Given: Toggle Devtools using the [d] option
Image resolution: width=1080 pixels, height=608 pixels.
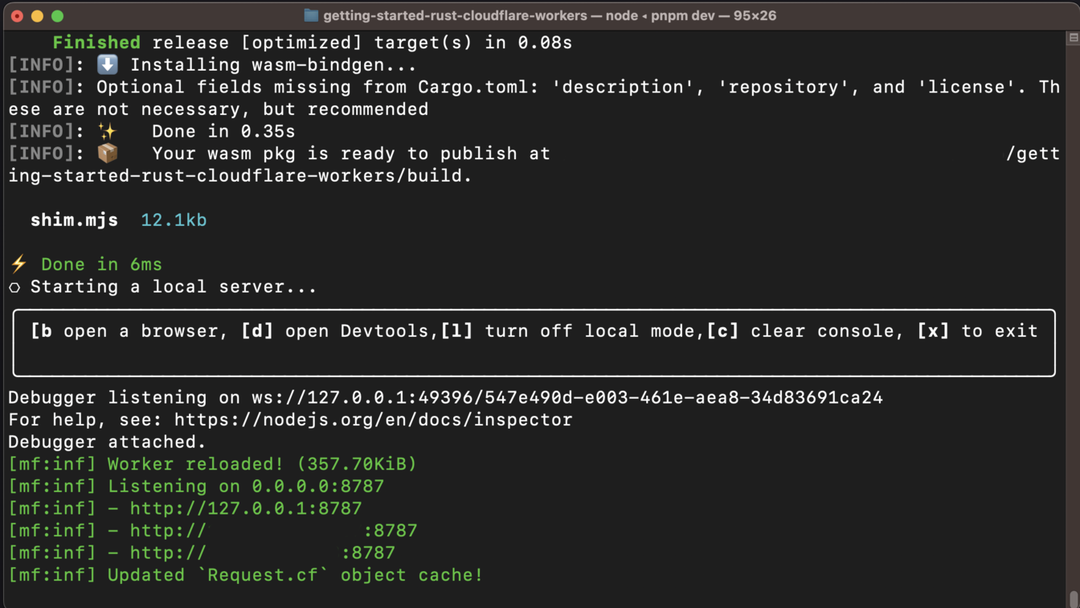Looking at the screenshot, I should coord(258,330).
